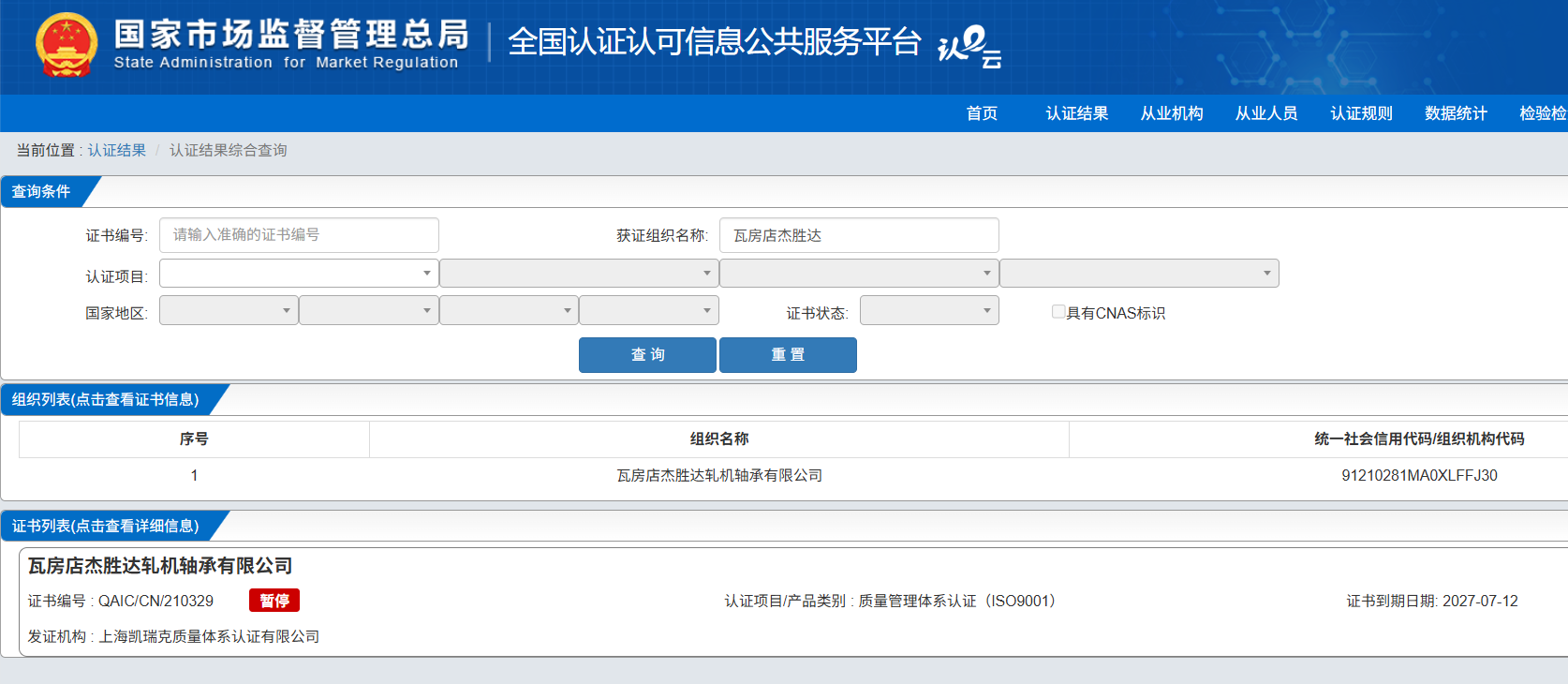Open the fourth 国家地区 dropdown
Screen dimensions: 1568x684
click(649, 310)
